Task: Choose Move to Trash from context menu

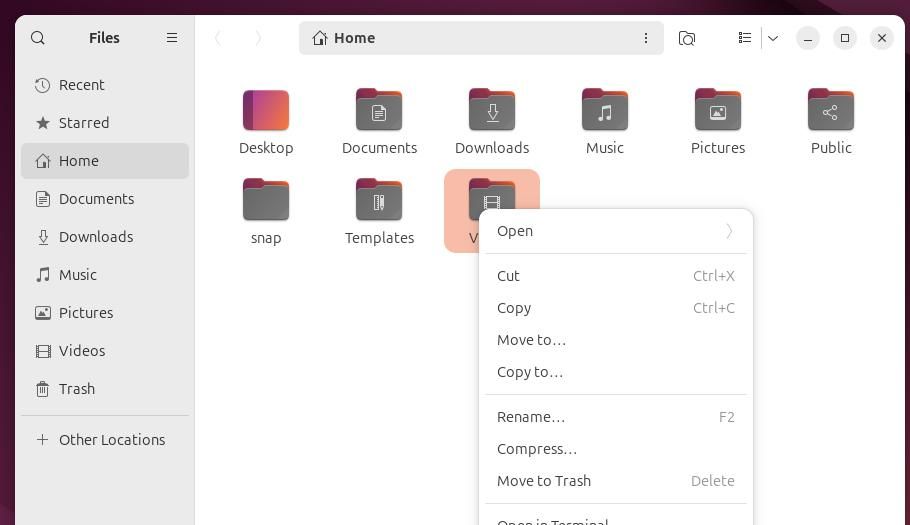Action: tap(616, 481)
